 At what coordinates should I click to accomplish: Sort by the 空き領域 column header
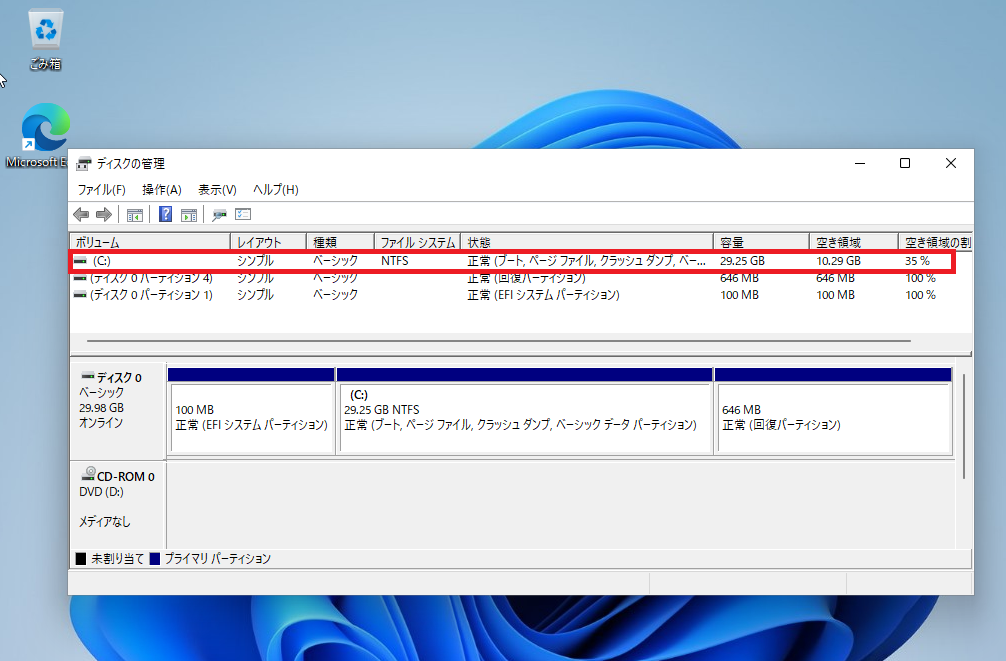pos(854,242)
